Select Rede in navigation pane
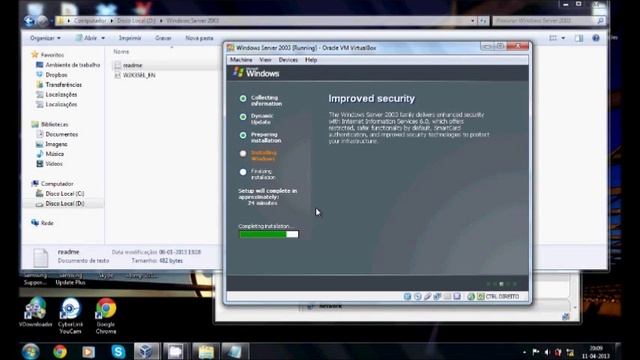This screenshot has width=640, height=360. pyautogui.click(x=42, y=223)
